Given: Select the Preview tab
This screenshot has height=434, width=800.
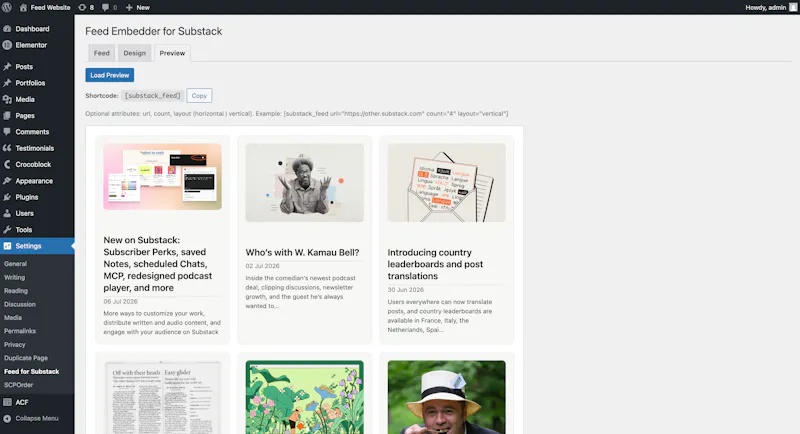Looking at the screenshot, I should (172, 53).
